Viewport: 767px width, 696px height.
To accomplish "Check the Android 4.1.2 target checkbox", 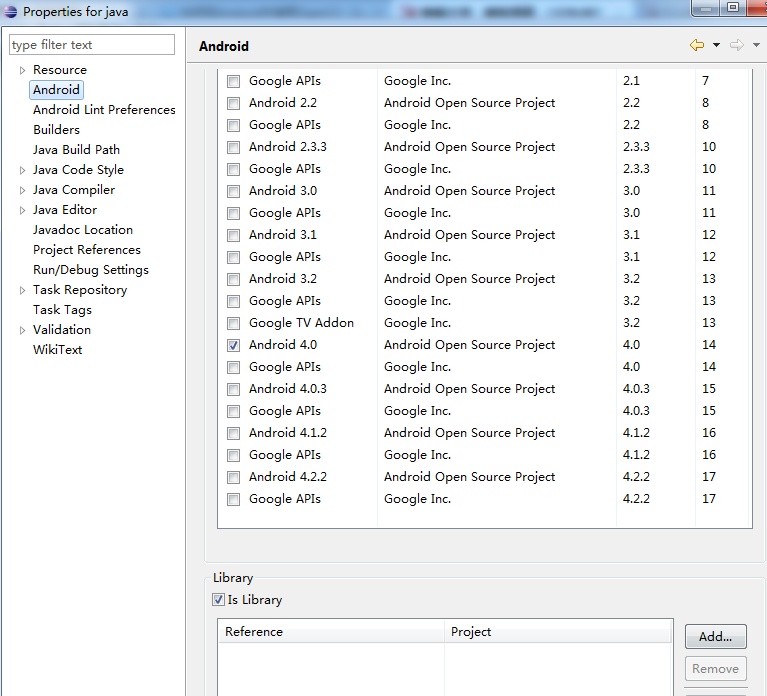I will tap(233, 433).
